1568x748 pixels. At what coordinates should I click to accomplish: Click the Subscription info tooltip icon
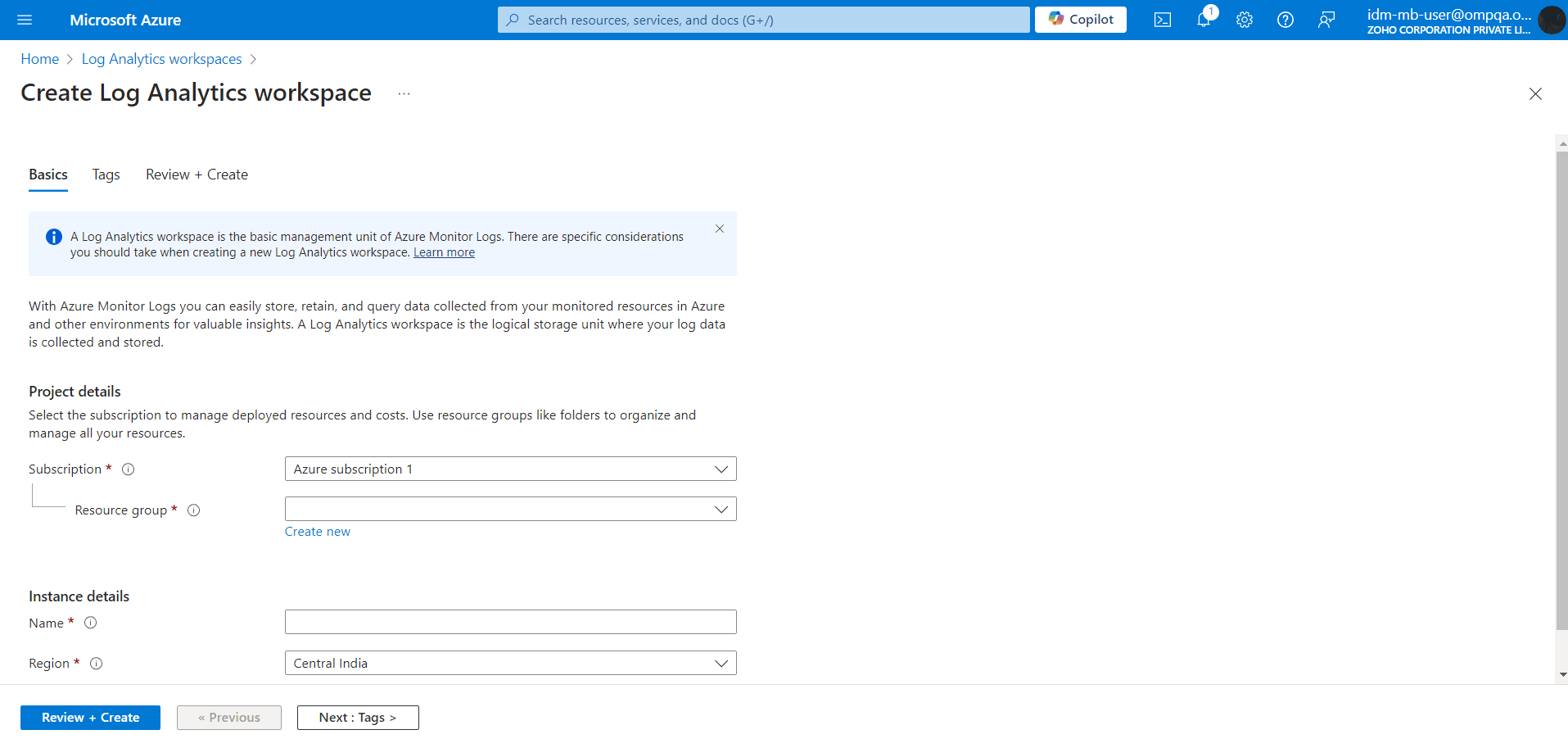tap(128, 469)
